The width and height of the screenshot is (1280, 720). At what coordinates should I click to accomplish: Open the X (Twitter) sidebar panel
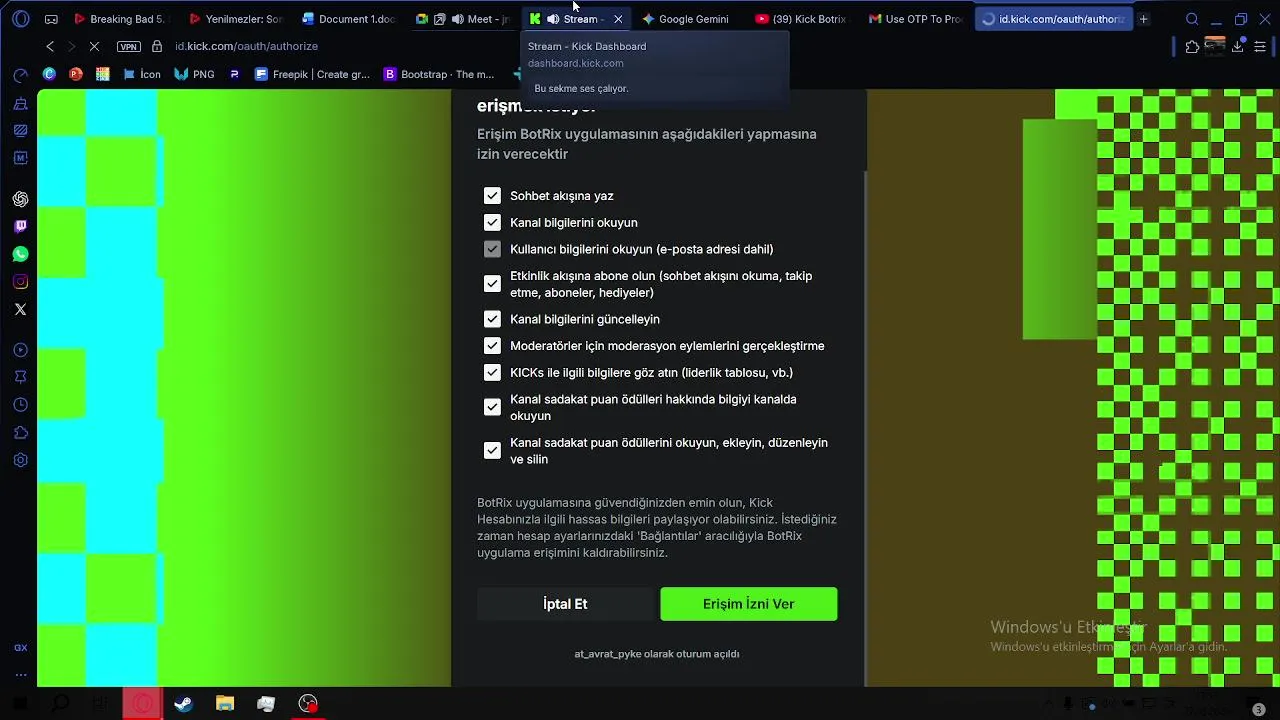pyautogui.click(x=20, y=309)
